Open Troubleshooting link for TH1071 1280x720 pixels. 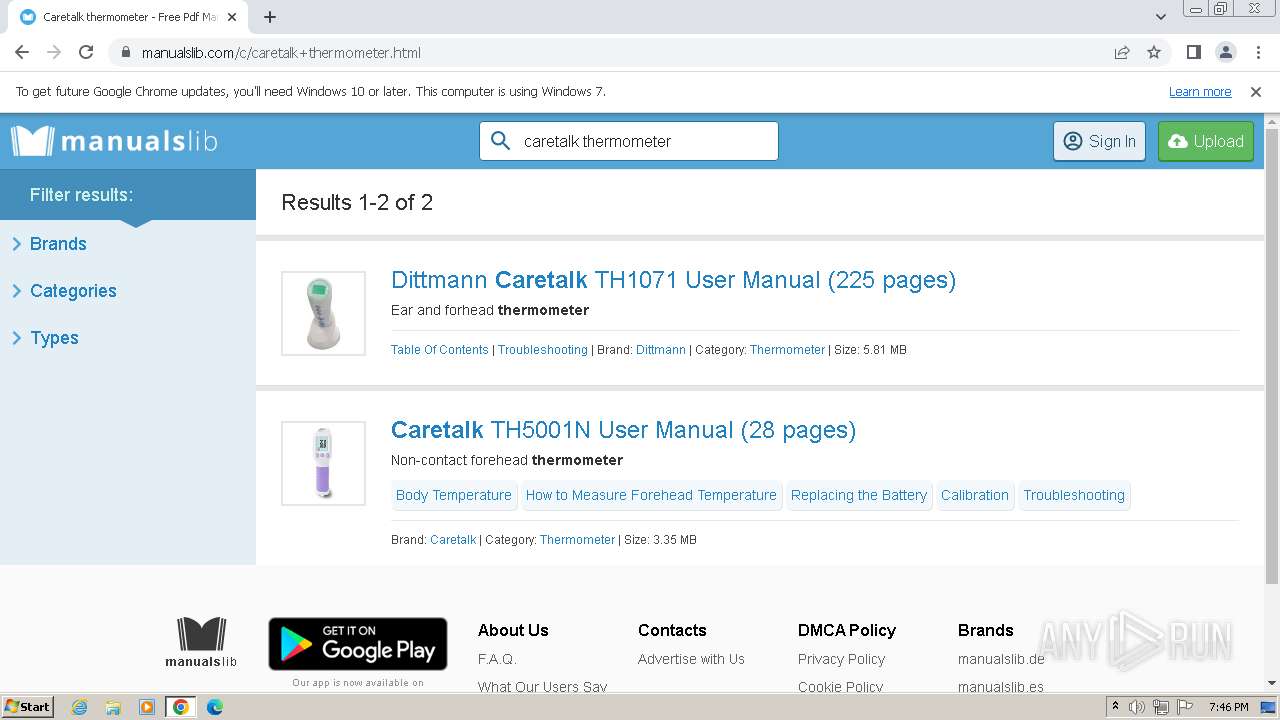pos(543,350)
